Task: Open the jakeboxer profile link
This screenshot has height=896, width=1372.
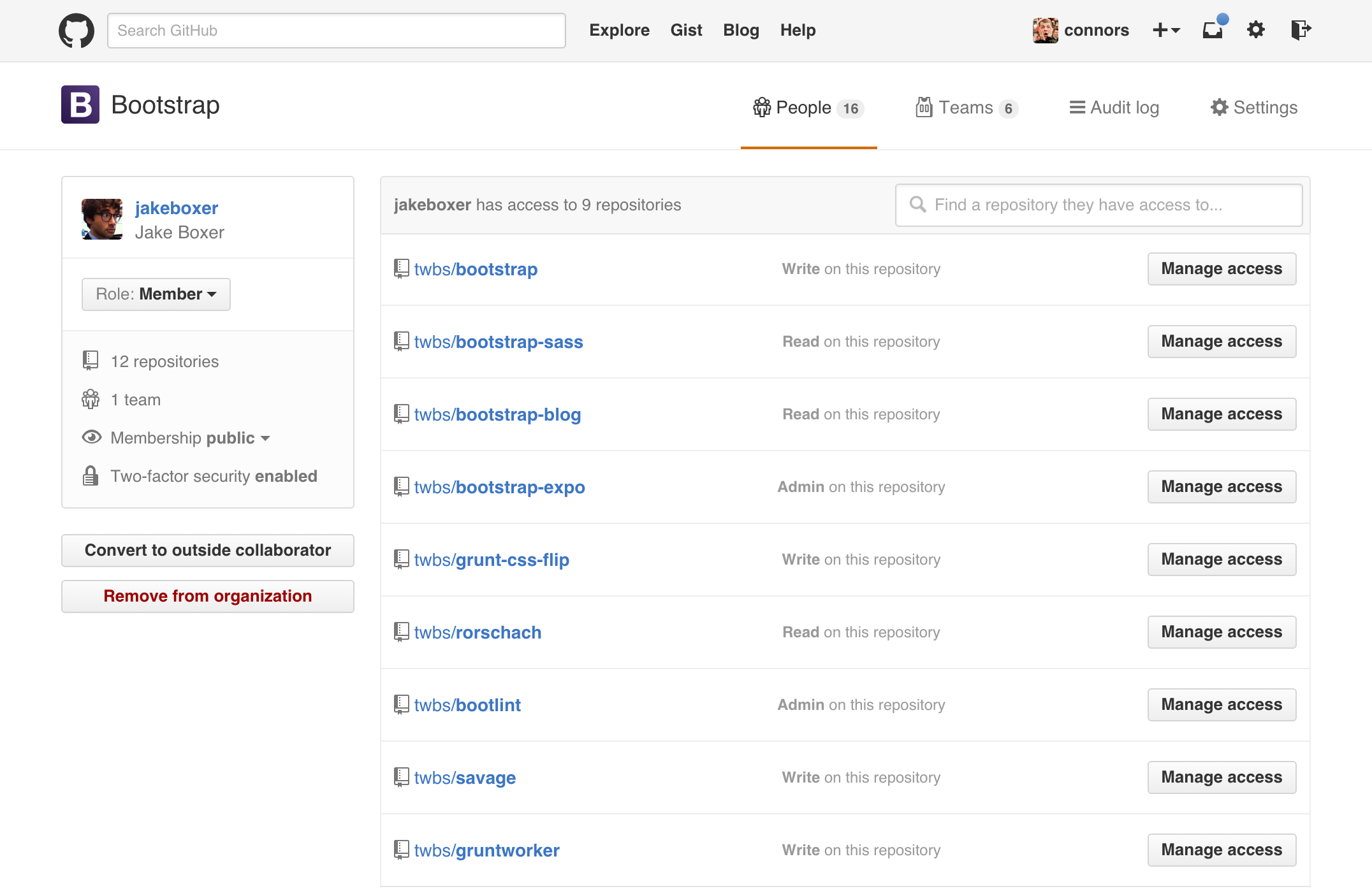Action: (x=177, y=208)
